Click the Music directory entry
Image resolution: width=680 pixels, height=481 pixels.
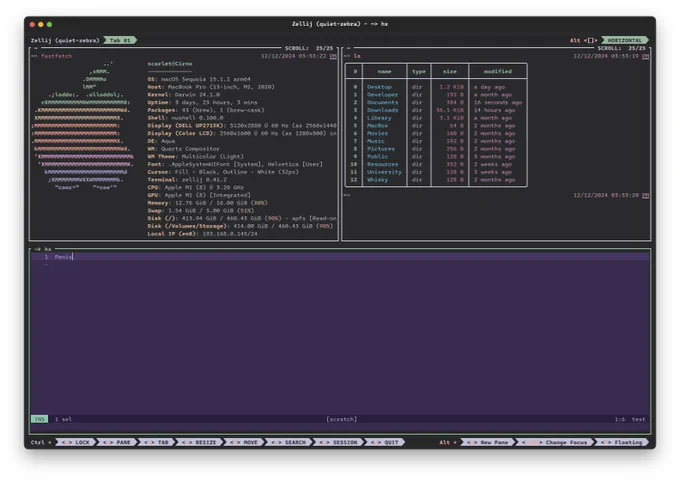click(376, 141)
